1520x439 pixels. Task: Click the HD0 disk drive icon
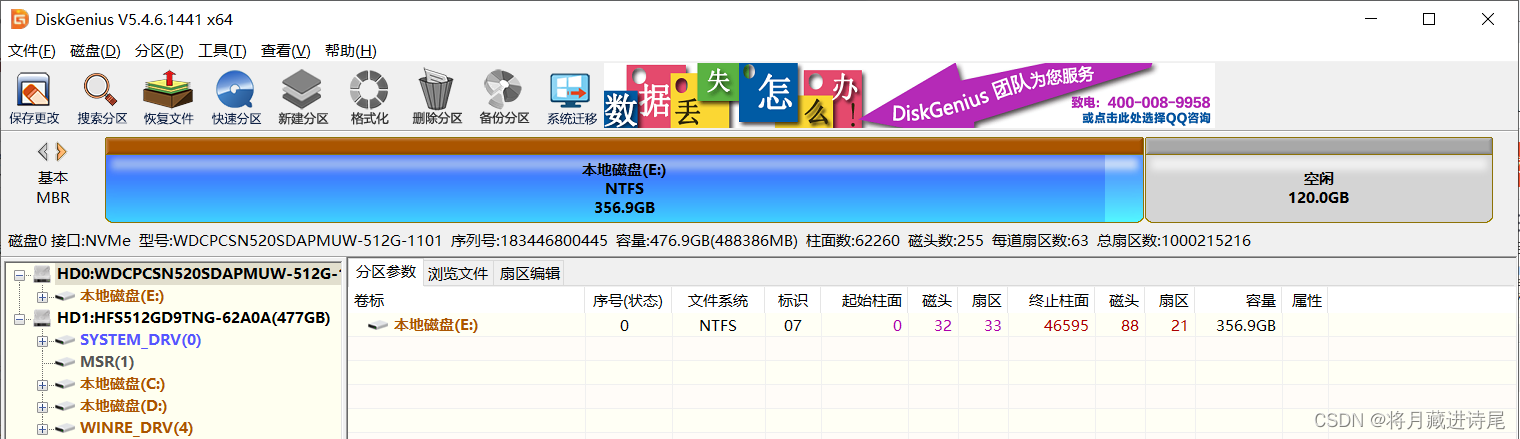coord(43,274)
